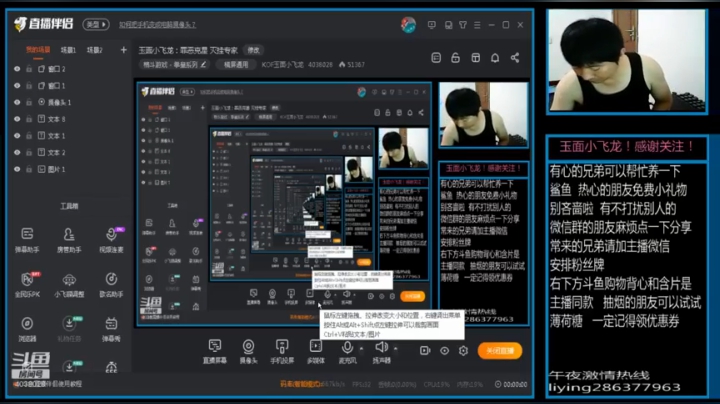Image resolution: width=720 pixels, height=404 pixels.
Task: Open the settings gear next to 关闭直播
Action: tap(463, 351)
